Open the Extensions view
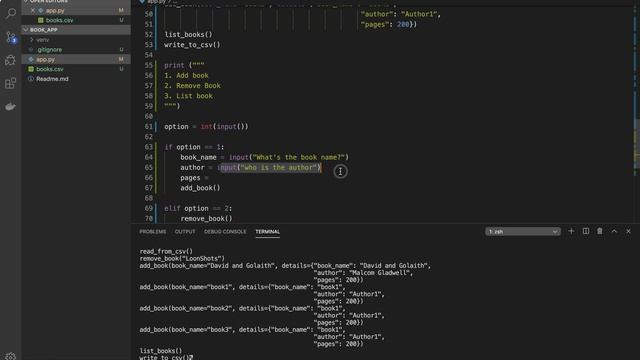 click(10, 83)
